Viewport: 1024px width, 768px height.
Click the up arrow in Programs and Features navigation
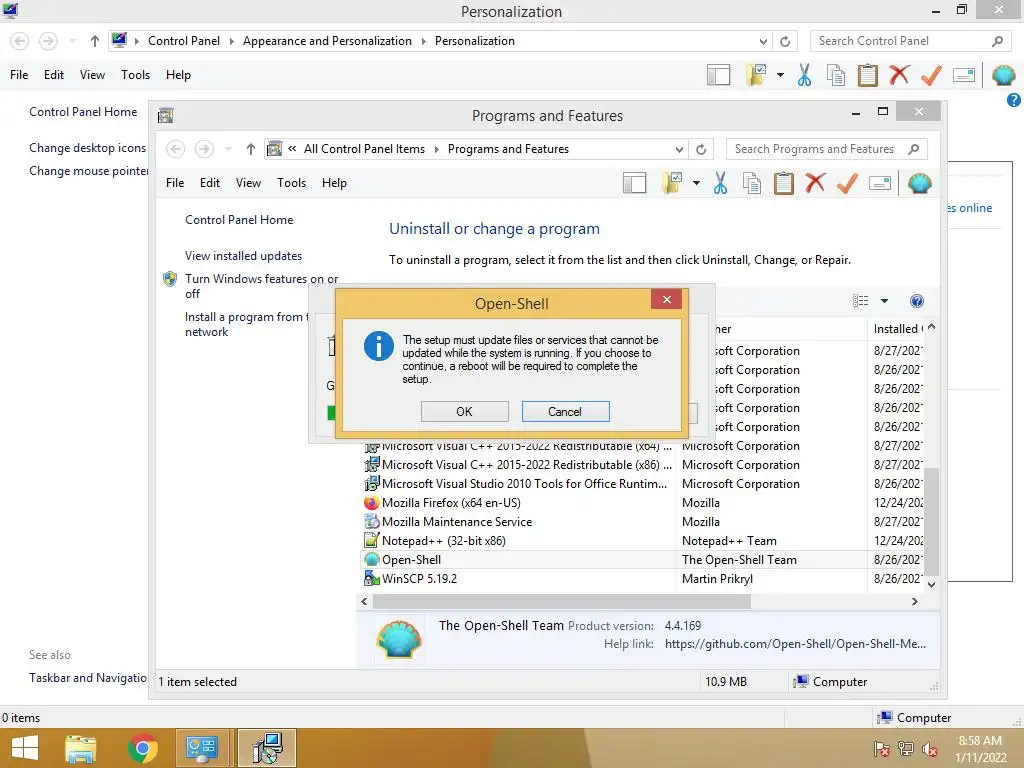pos(250,149)
